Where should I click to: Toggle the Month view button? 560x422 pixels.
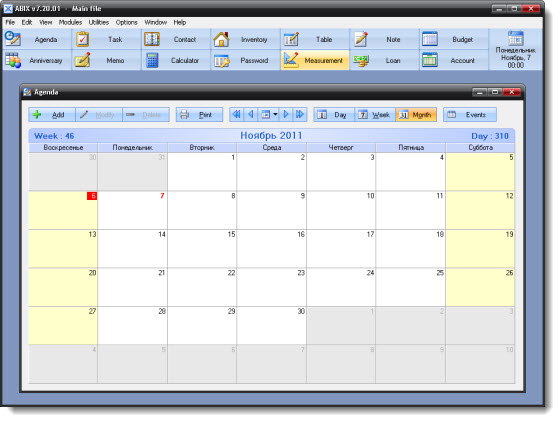(416, 115)
